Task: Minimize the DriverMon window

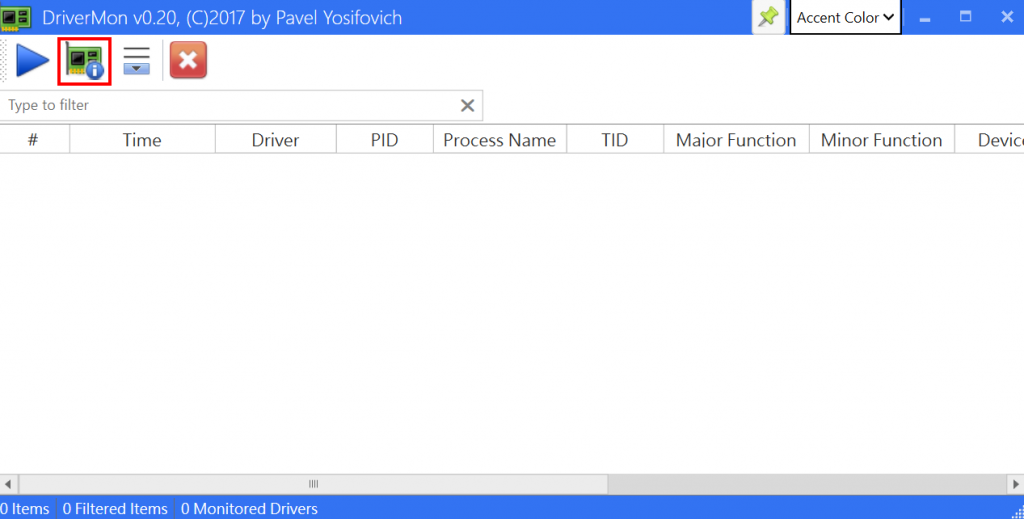Action: pos(925,18)
